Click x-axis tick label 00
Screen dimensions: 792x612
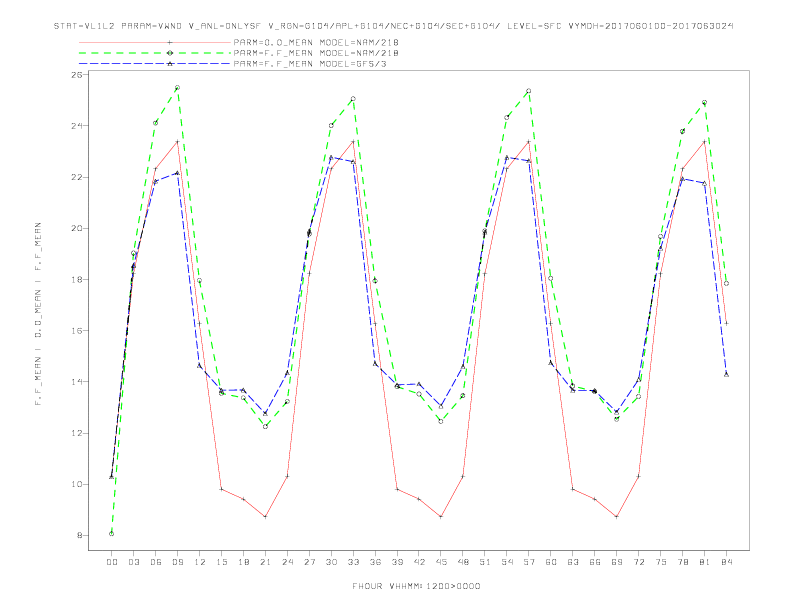pyautogui.click(x=112, y=562)
